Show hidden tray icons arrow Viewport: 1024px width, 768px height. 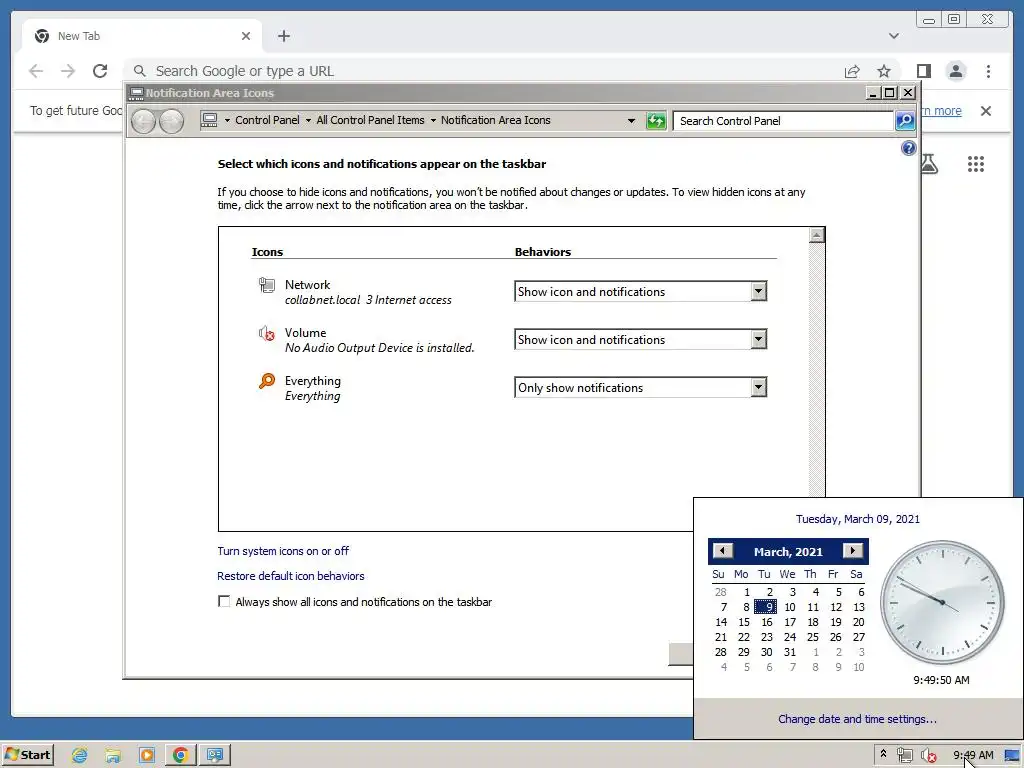pos(884,754)
